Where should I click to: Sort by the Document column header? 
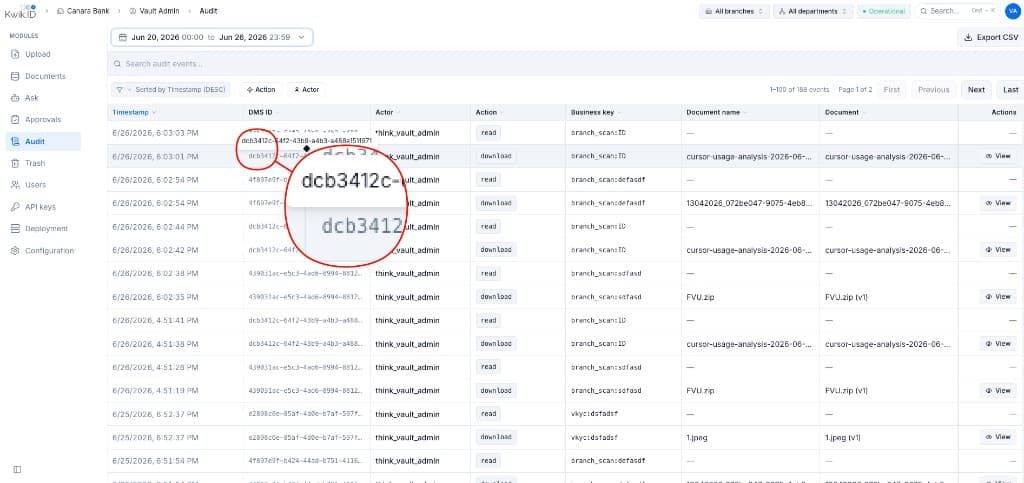pos(845,112)
